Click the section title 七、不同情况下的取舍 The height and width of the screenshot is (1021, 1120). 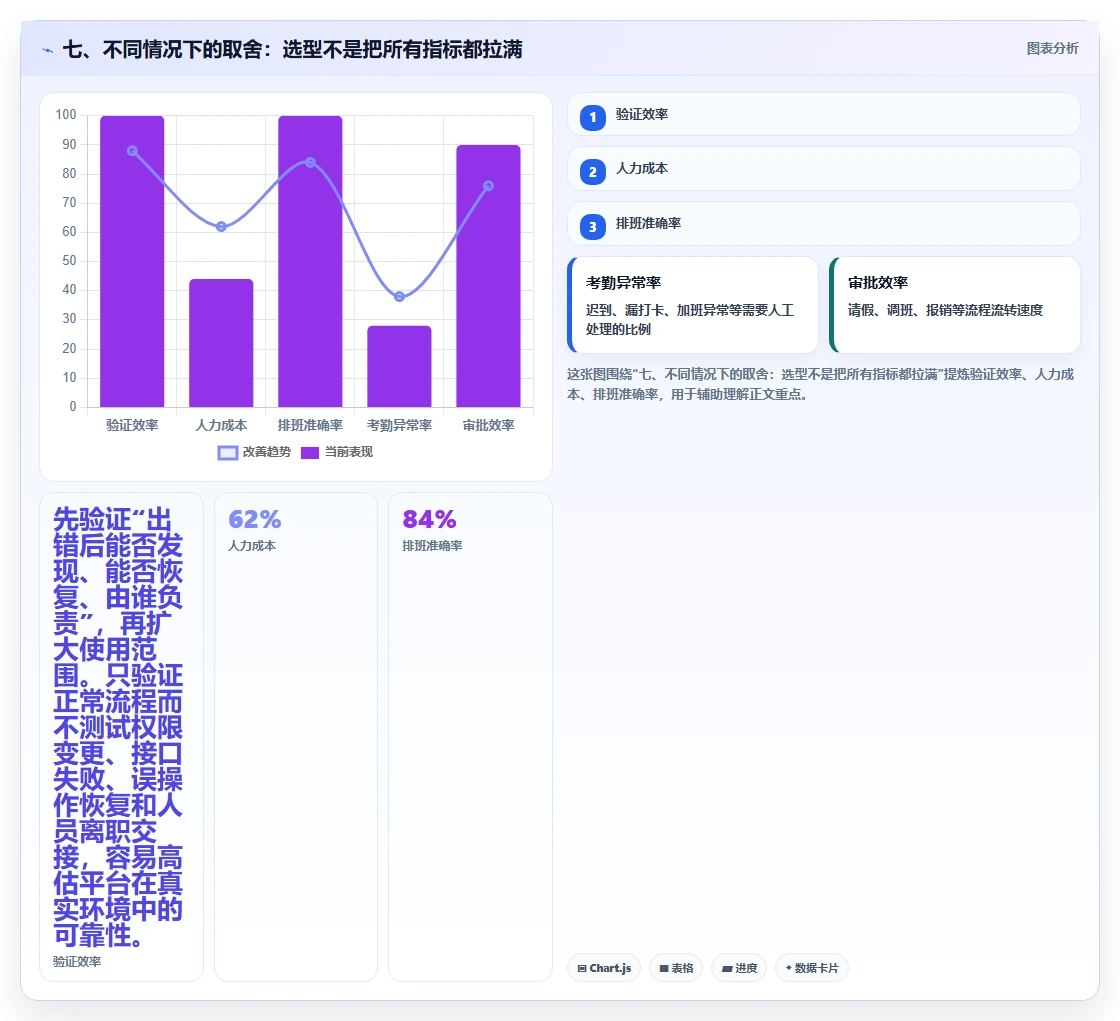pos(293,49)
